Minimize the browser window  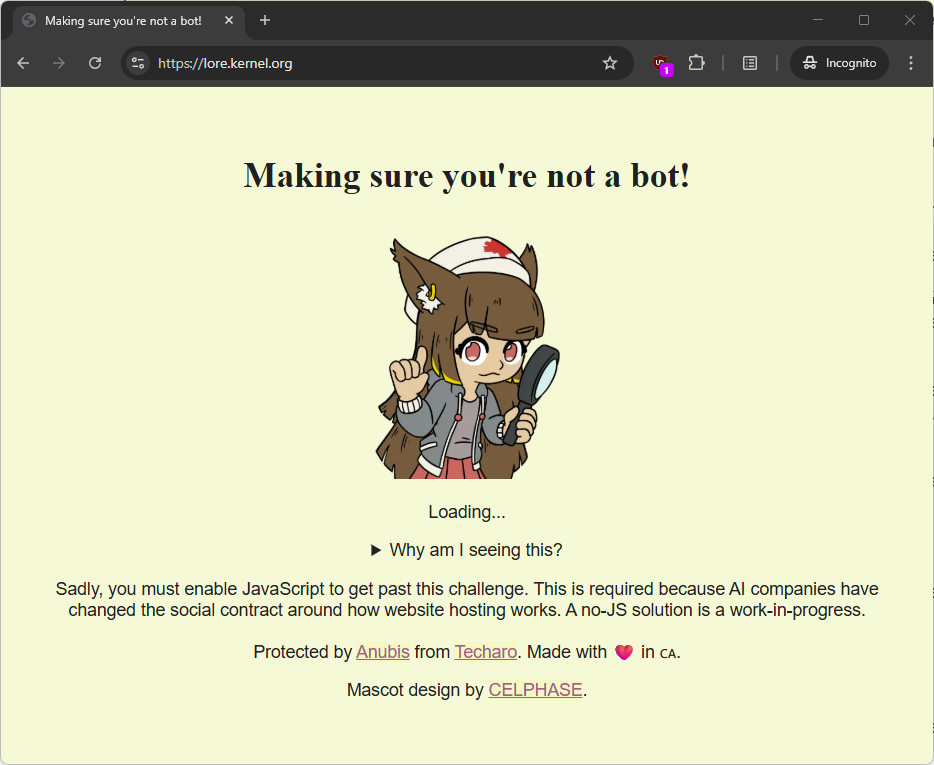tap(818, 20)
